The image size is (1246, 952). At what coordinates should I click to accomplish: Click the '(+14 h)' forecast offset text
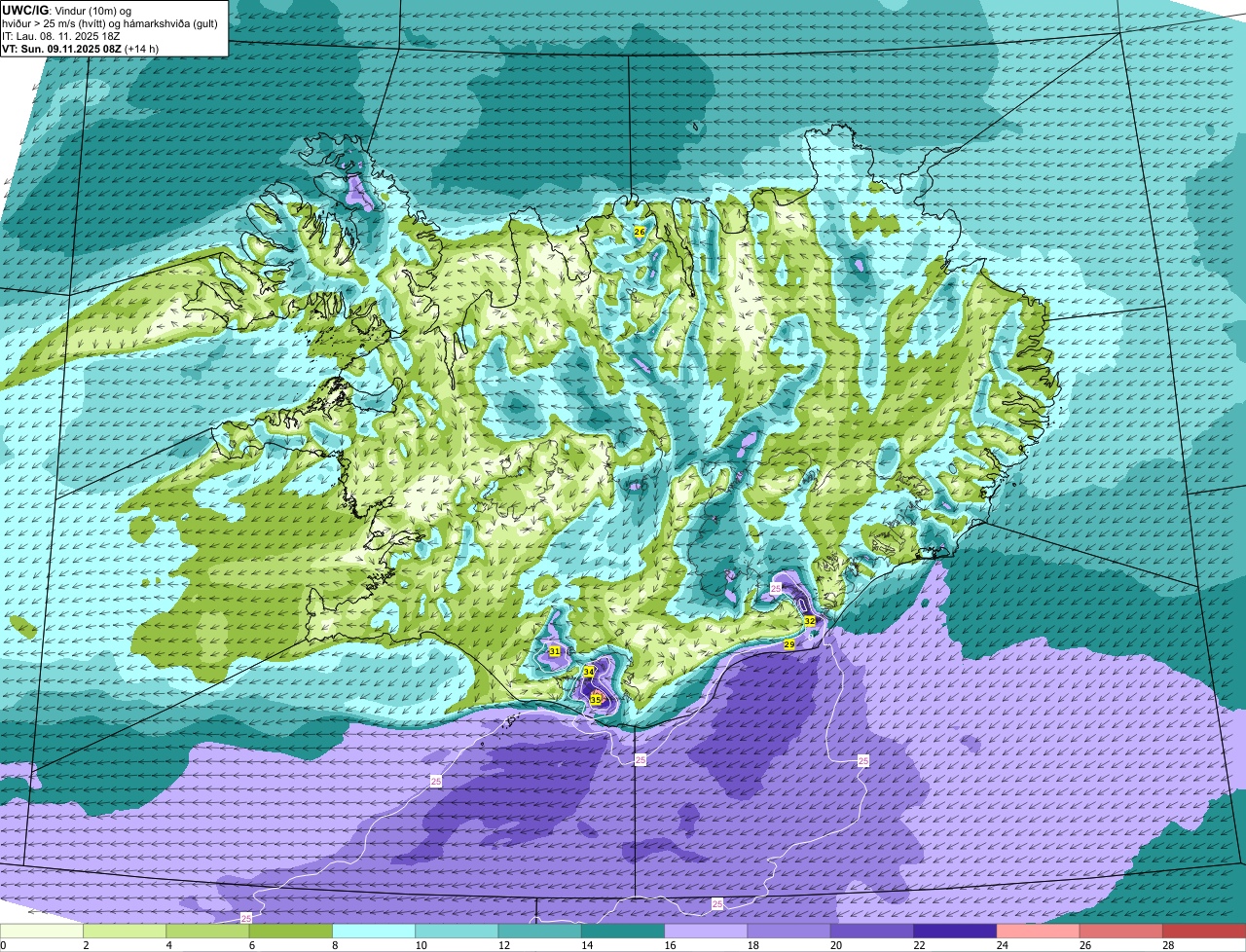142,49
